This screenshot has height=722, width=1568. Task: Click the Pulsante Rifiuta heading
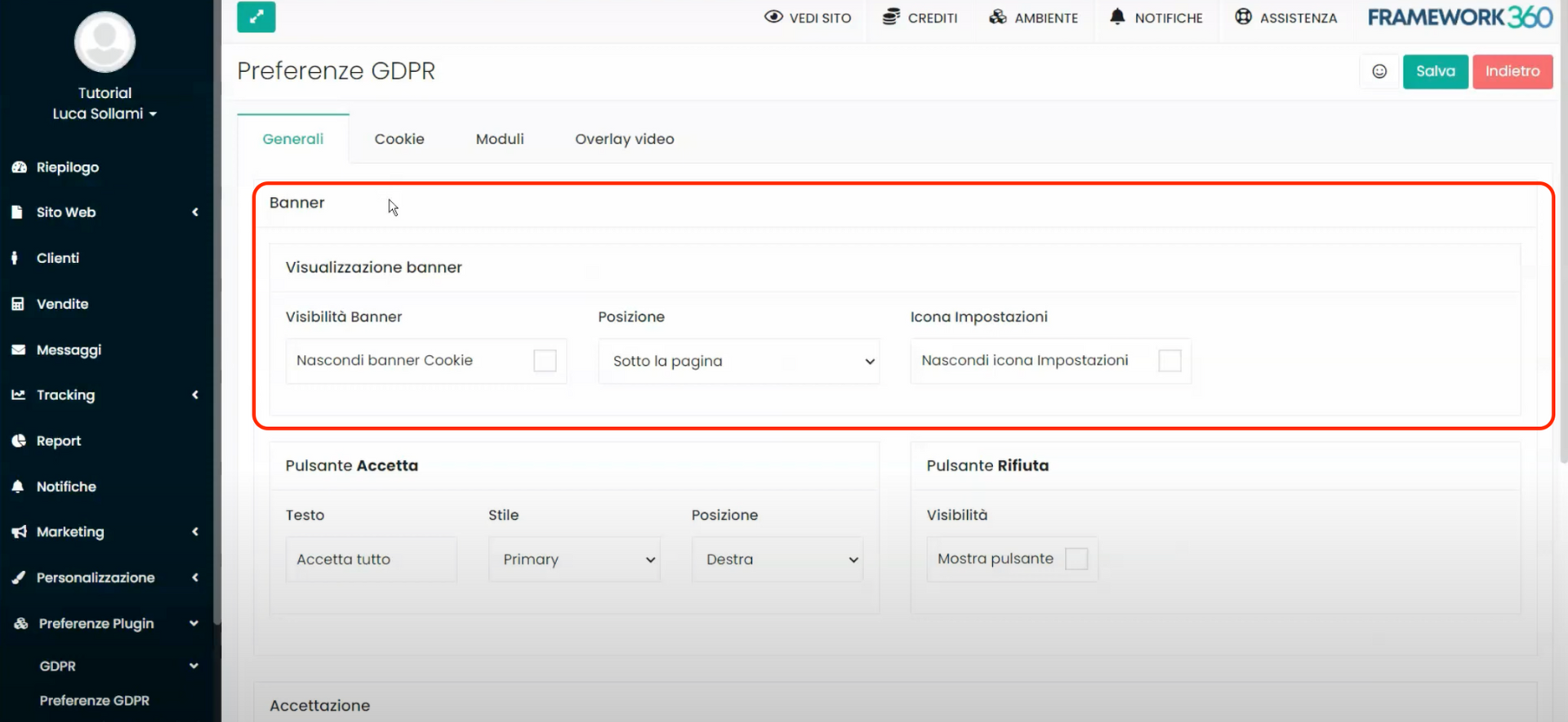(x=987, y=466)
